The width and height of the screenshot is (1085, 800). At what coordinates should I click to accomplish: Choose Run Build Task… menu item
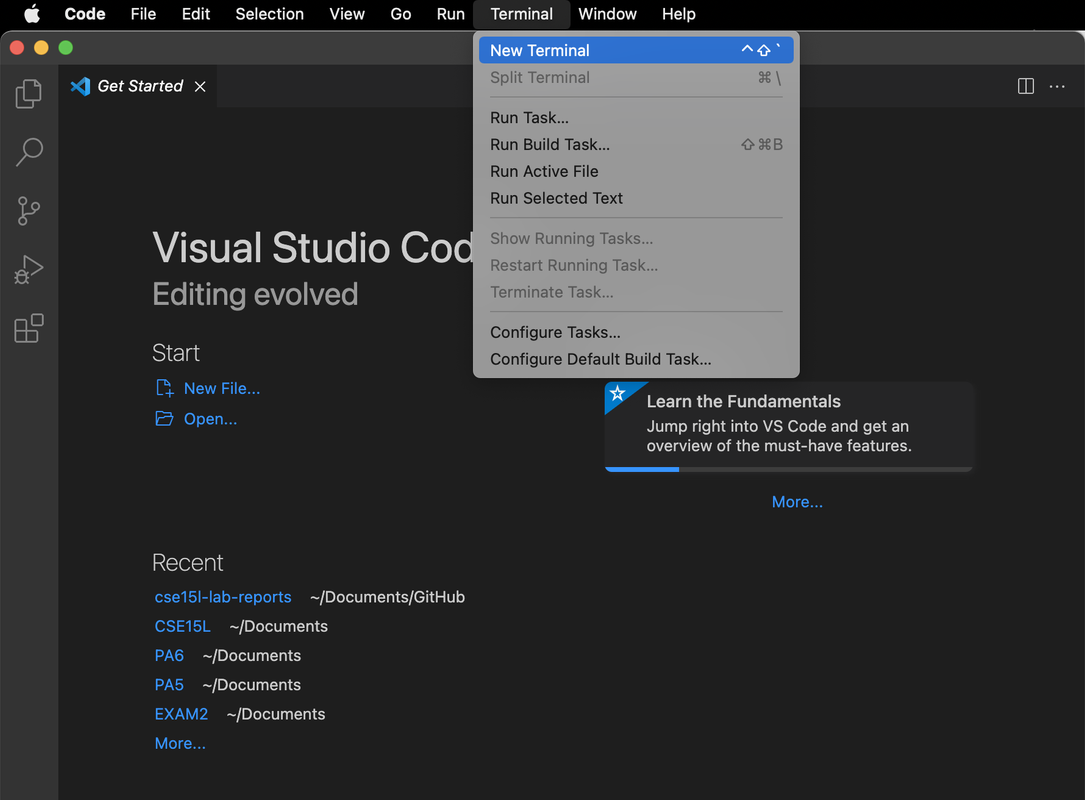[550, 144]
